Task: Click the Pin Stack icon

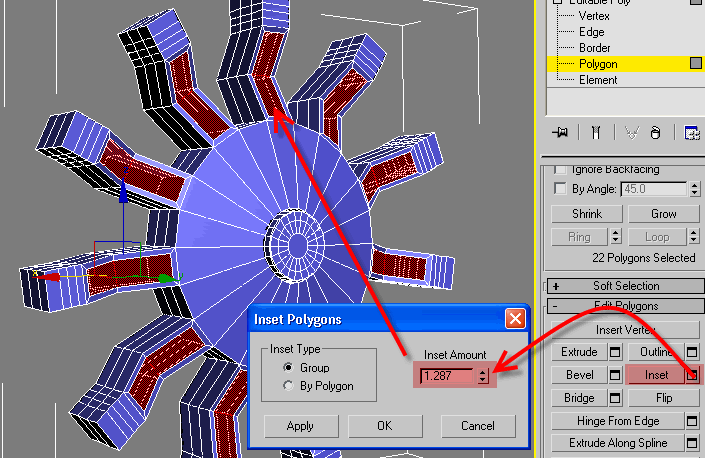Action: 560,132
